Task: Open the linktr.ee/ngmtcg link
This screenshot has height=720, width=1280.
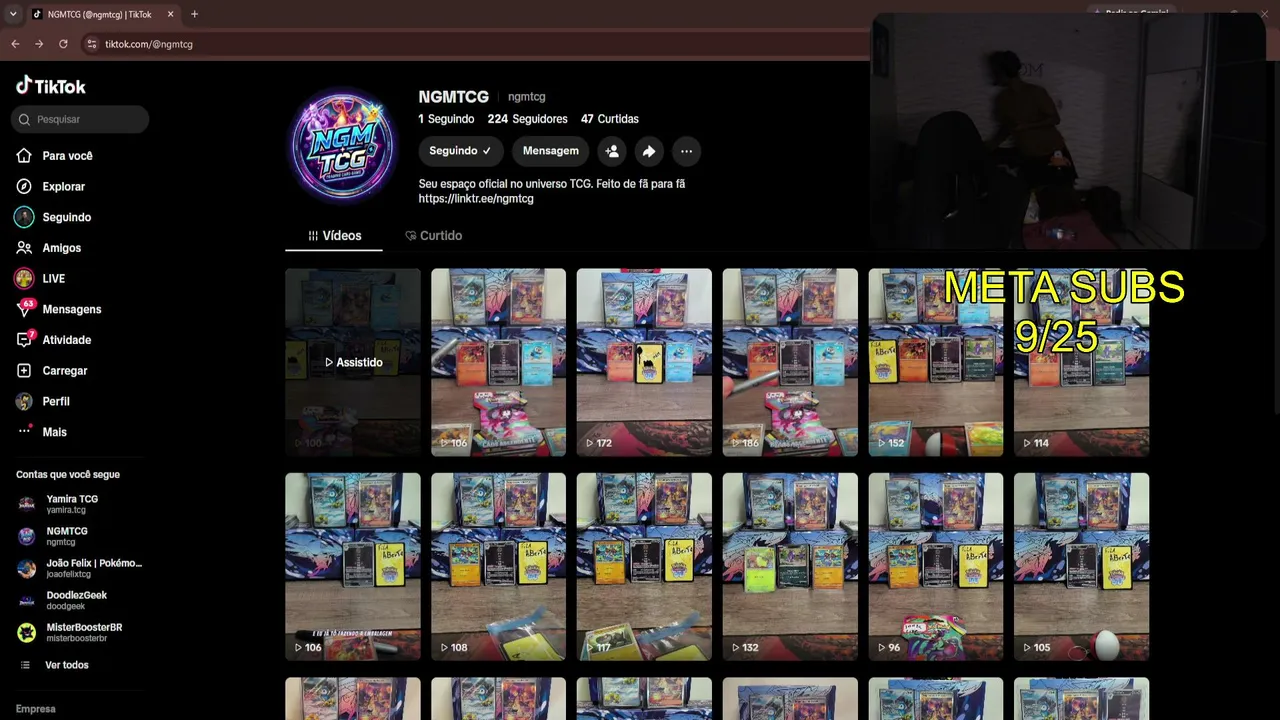Action: pyautogui.click(x=476, y=199)
